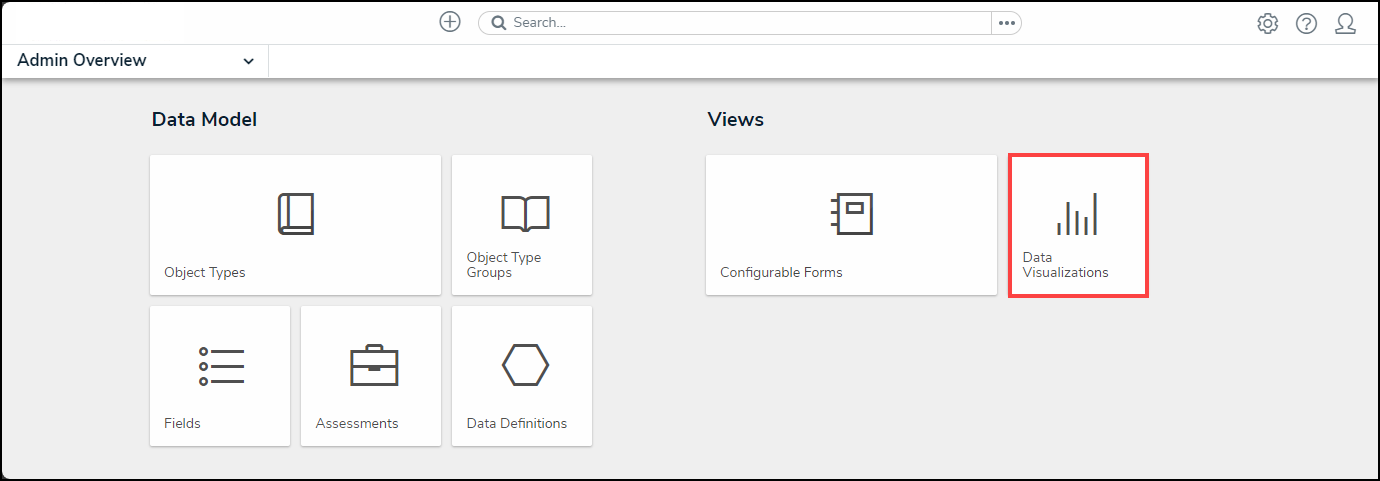
Task: Select the Object Type Groups open-book icon
Action: [x=525, y=213]
